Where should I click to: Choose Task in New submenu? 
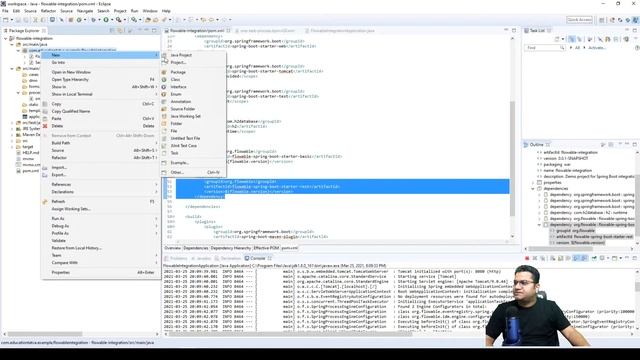(x=174, y=153)
